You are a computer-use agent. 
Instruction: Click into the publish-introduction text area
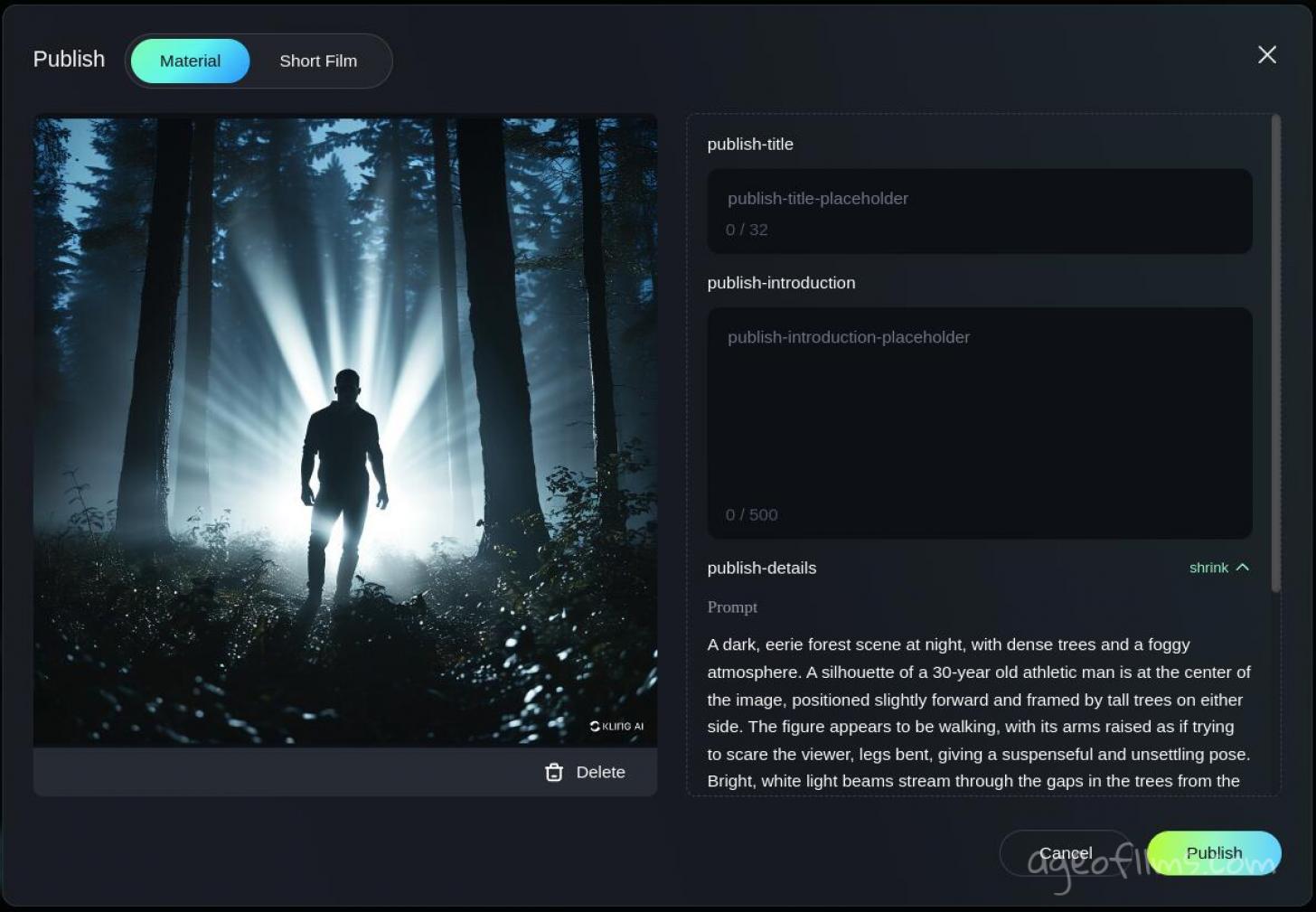pos(979,407)
